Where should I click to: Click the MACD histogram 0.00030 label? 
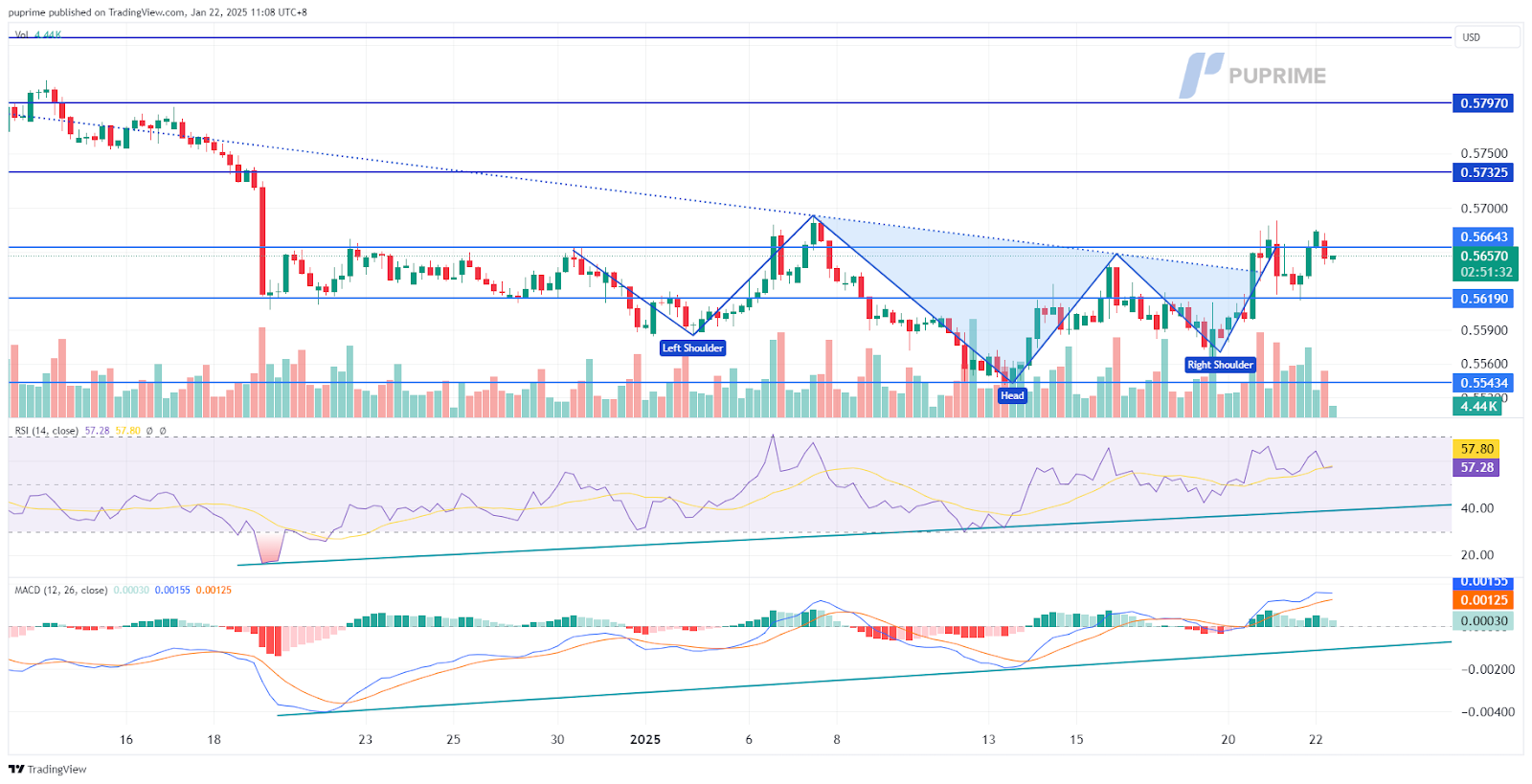(1482, 621)
